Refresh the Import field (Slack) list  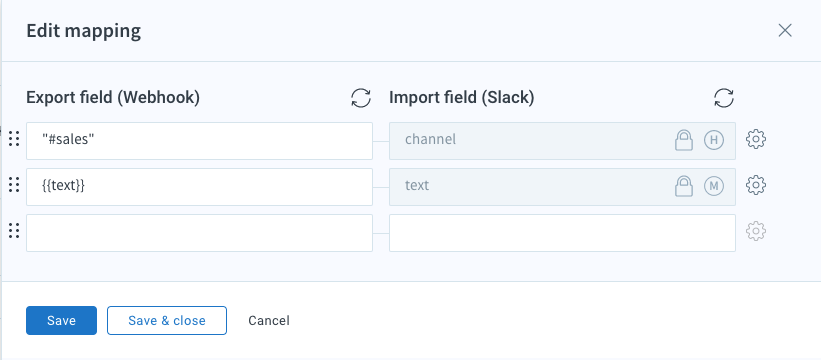[x=724, y=98]
